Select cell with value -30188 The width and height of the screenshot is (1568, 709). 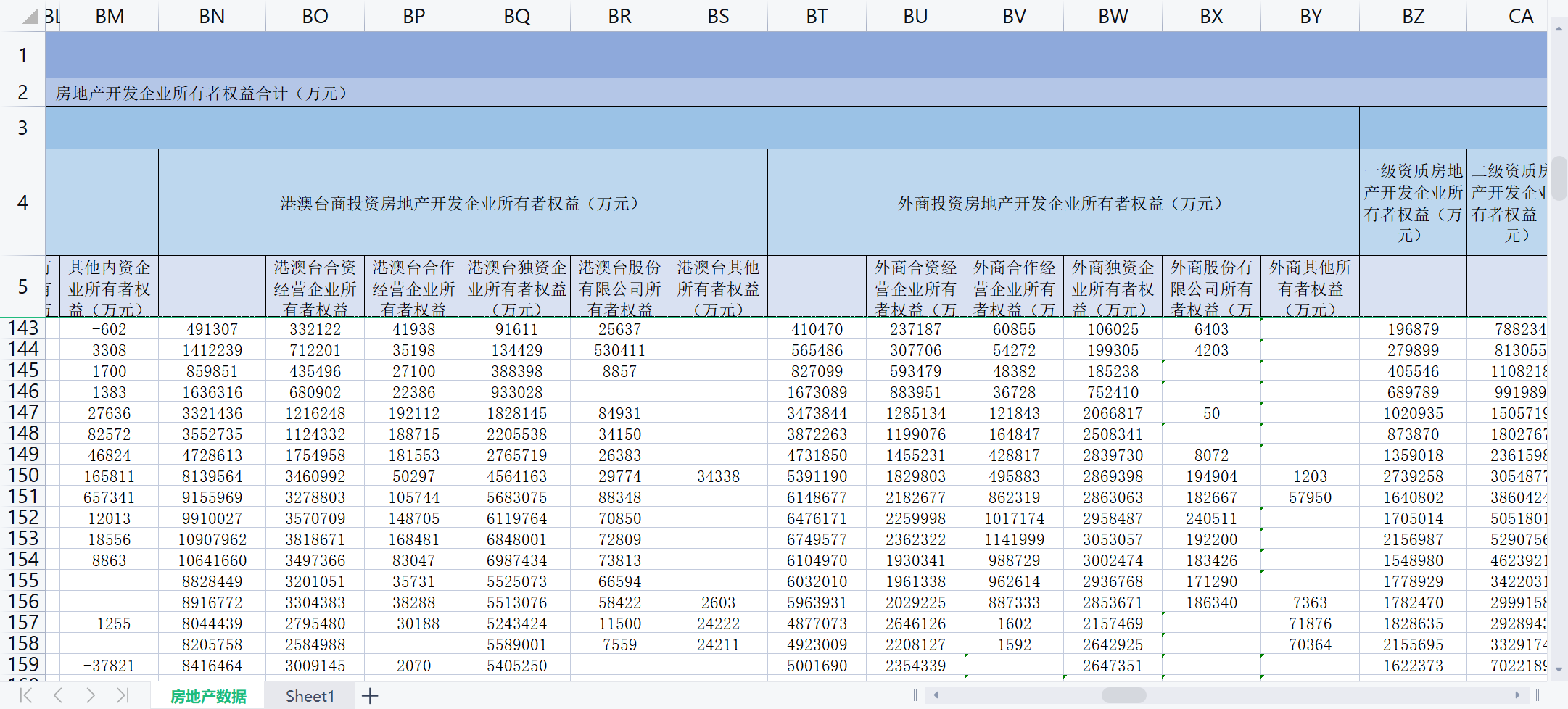[x=414, y=623]
